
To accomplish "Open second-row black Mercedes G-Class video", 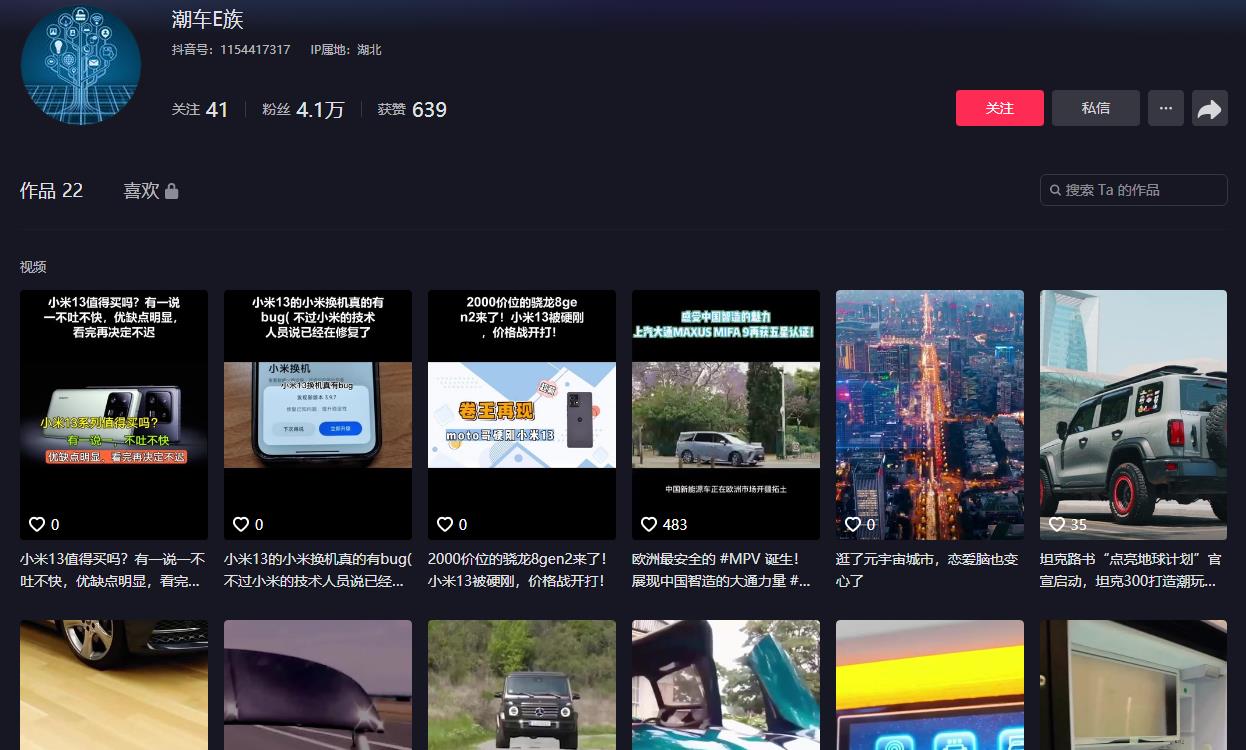I will [x=522, y=685].
